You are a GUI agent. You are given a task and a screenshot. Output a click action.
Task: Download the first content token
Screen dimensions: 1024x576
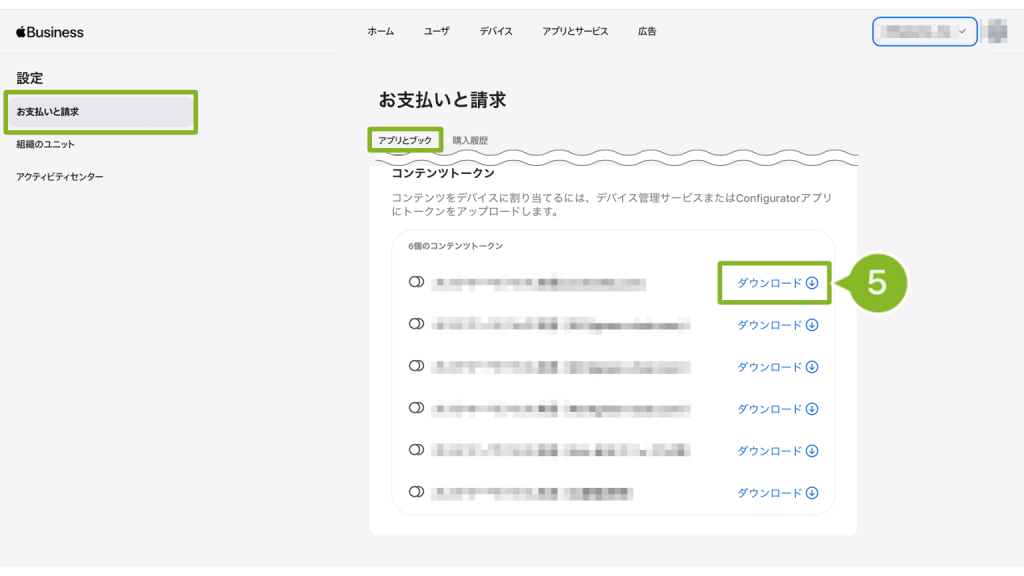(777, 283)
